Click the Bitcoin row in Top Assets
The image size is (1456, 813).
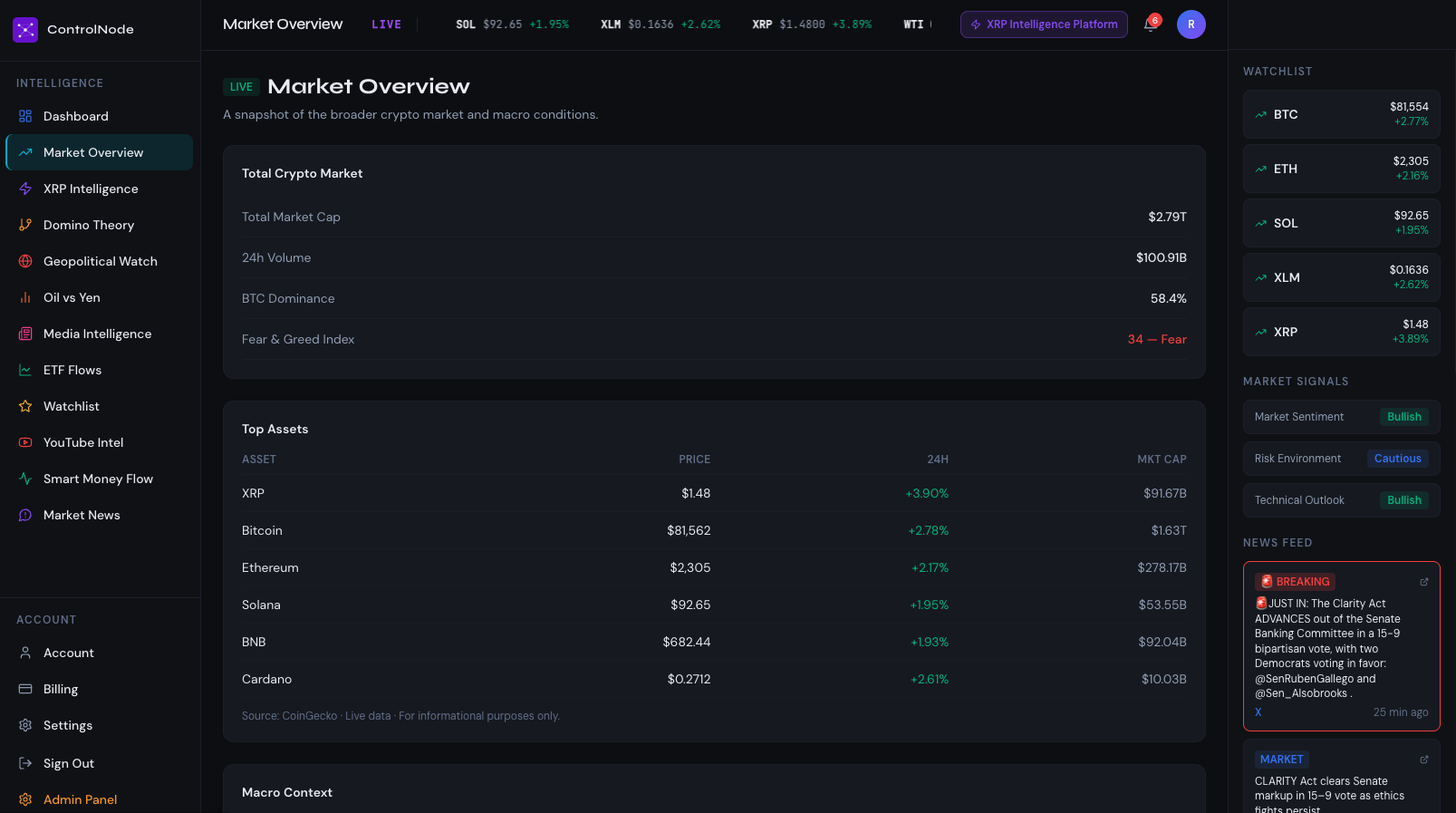[714, 530]
